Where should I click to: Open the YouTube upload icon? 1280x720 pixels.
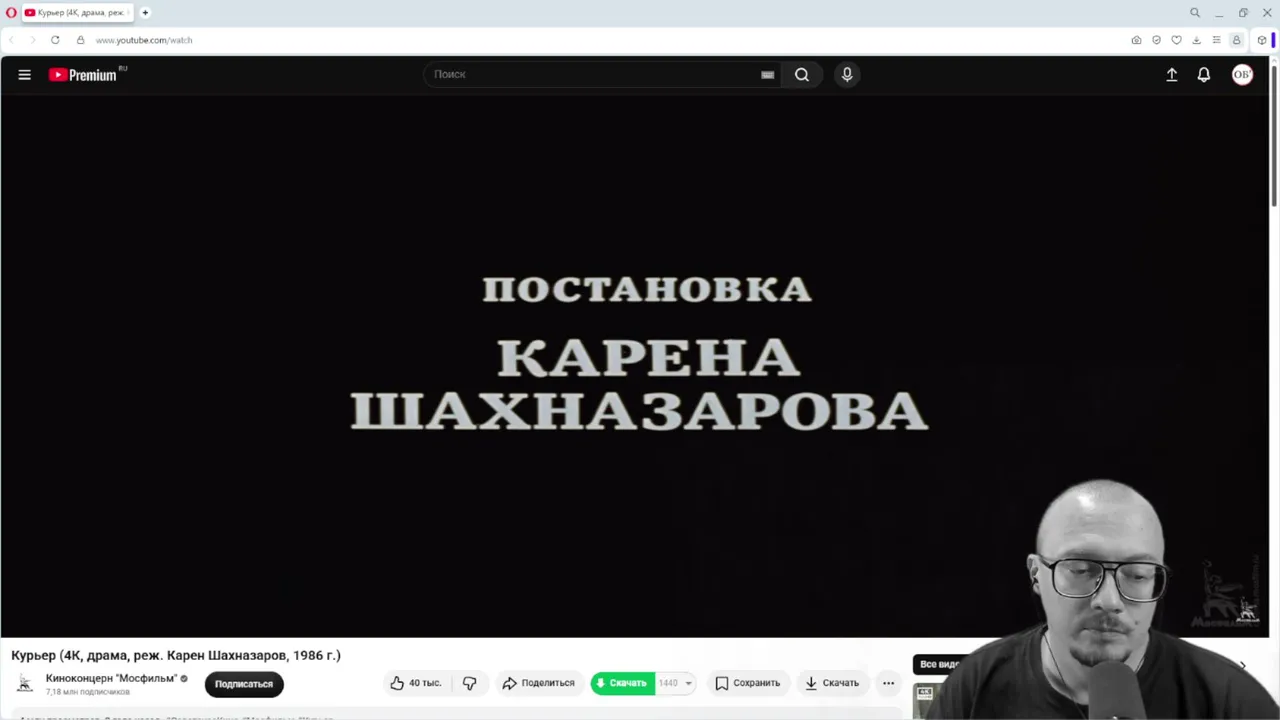(1172, 74)
